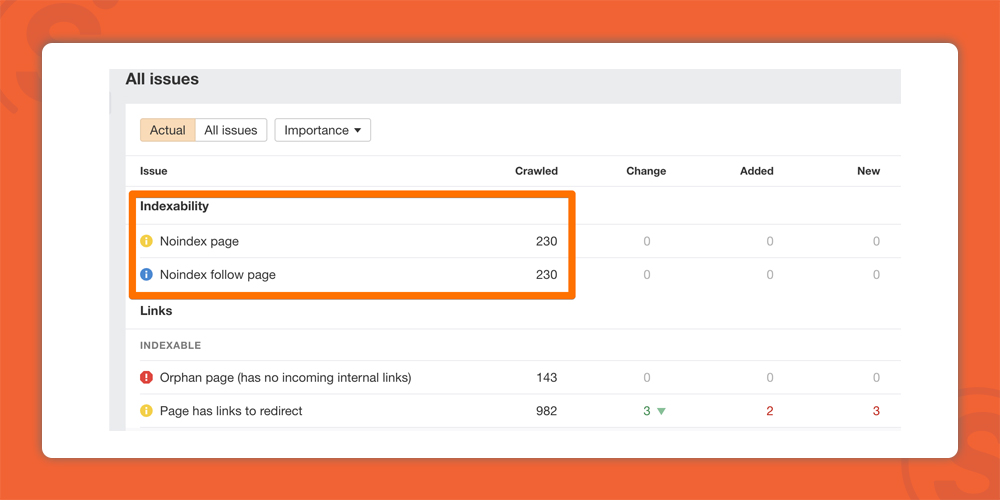Viewport: 1000px width, 500px height.
Task: Click the yellow icon beside Page has links to redirect
Action: point(146,411)
